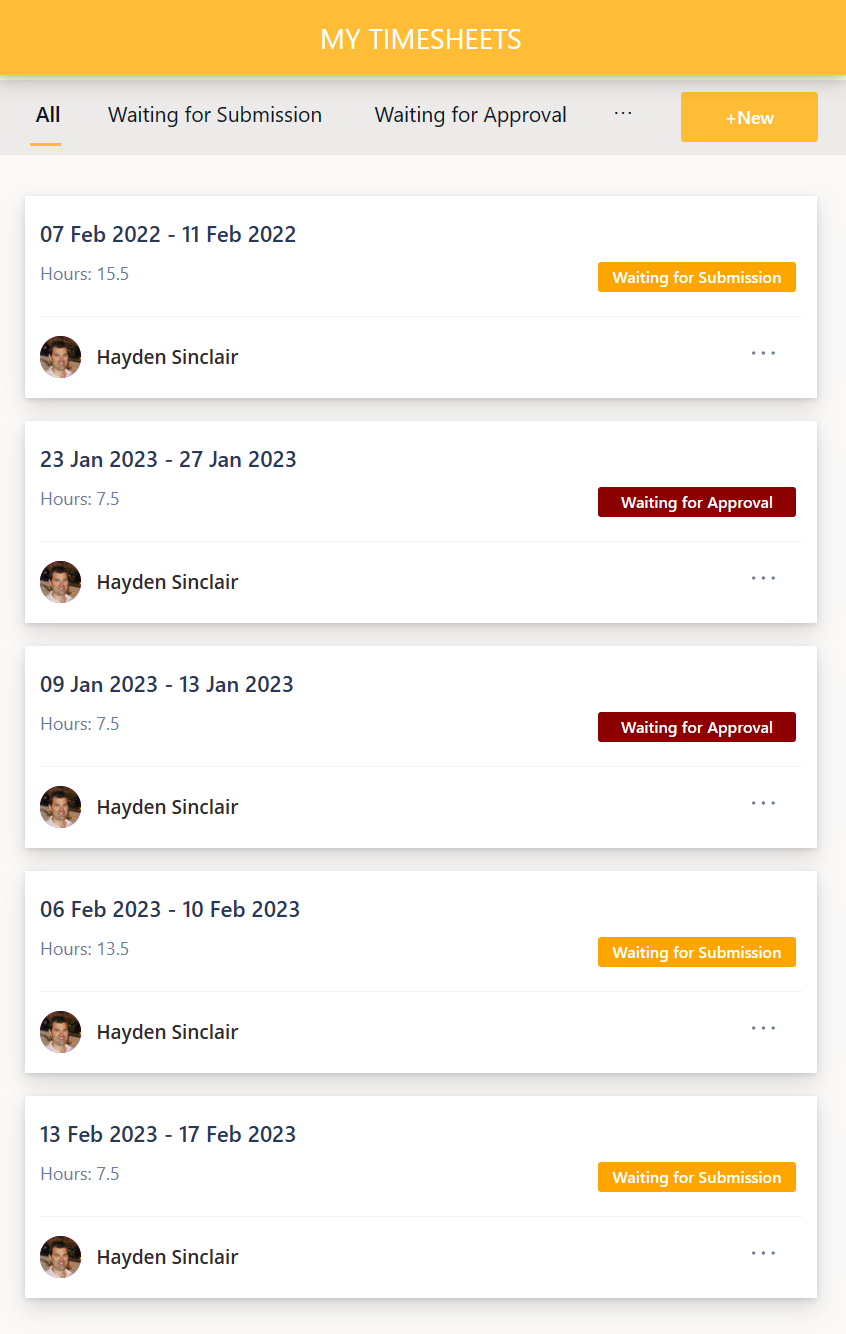The height and width of the screenshot is (1334, 846).
Task: Switch to Waiting for Submission tab
Action: pos(215,115)
